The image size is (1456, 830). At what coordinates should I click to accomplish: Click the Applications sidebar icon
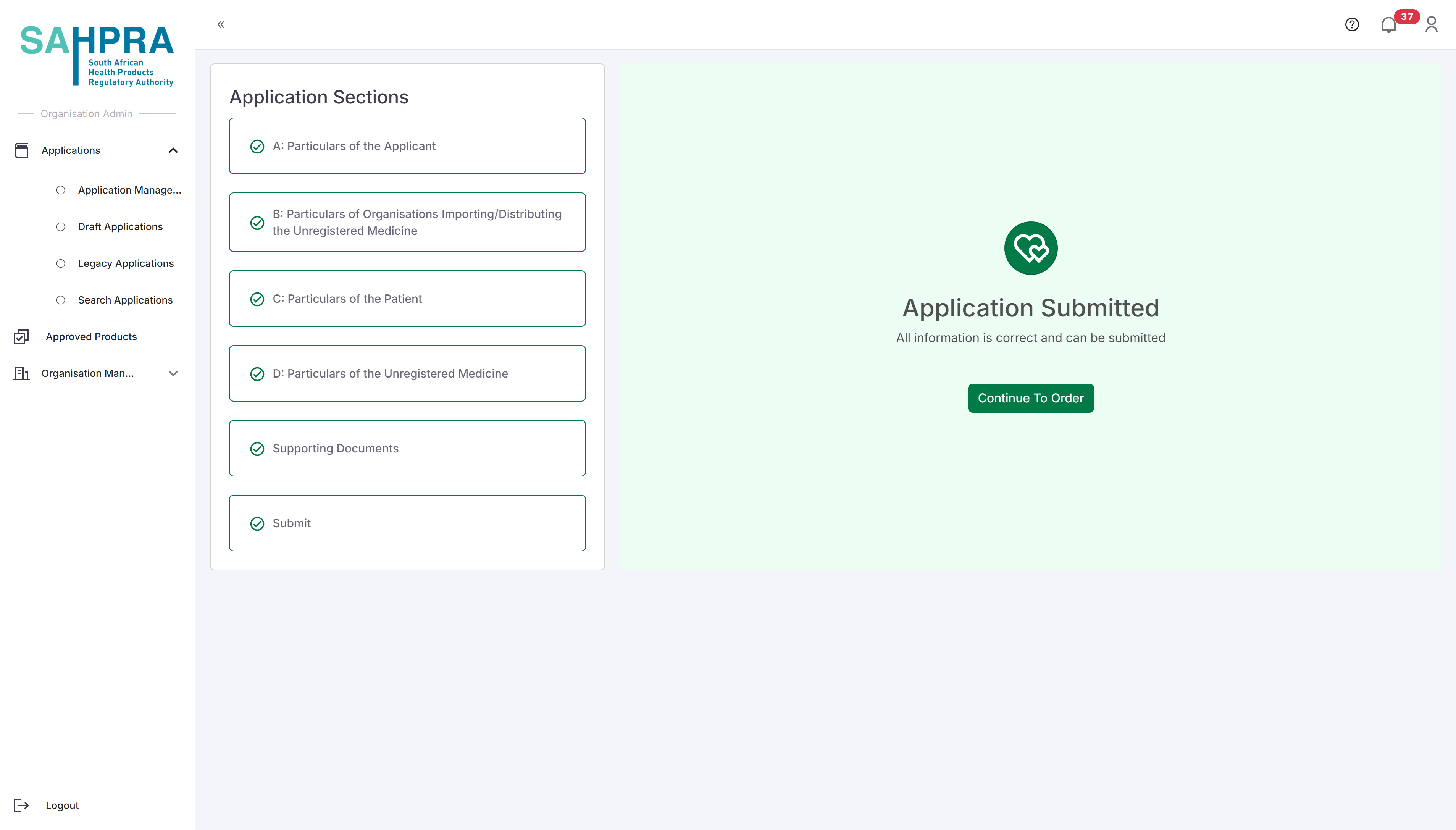pyautogui.click(x=21, y=150)
